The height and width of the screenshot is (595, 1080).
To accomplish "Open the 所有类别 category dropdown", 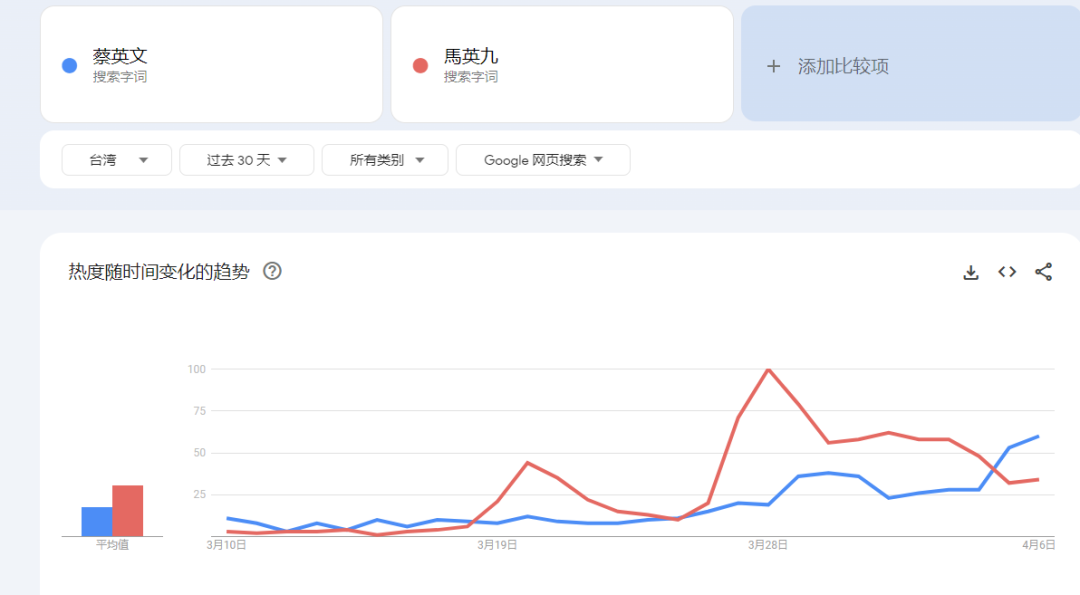I will point(385,160).
